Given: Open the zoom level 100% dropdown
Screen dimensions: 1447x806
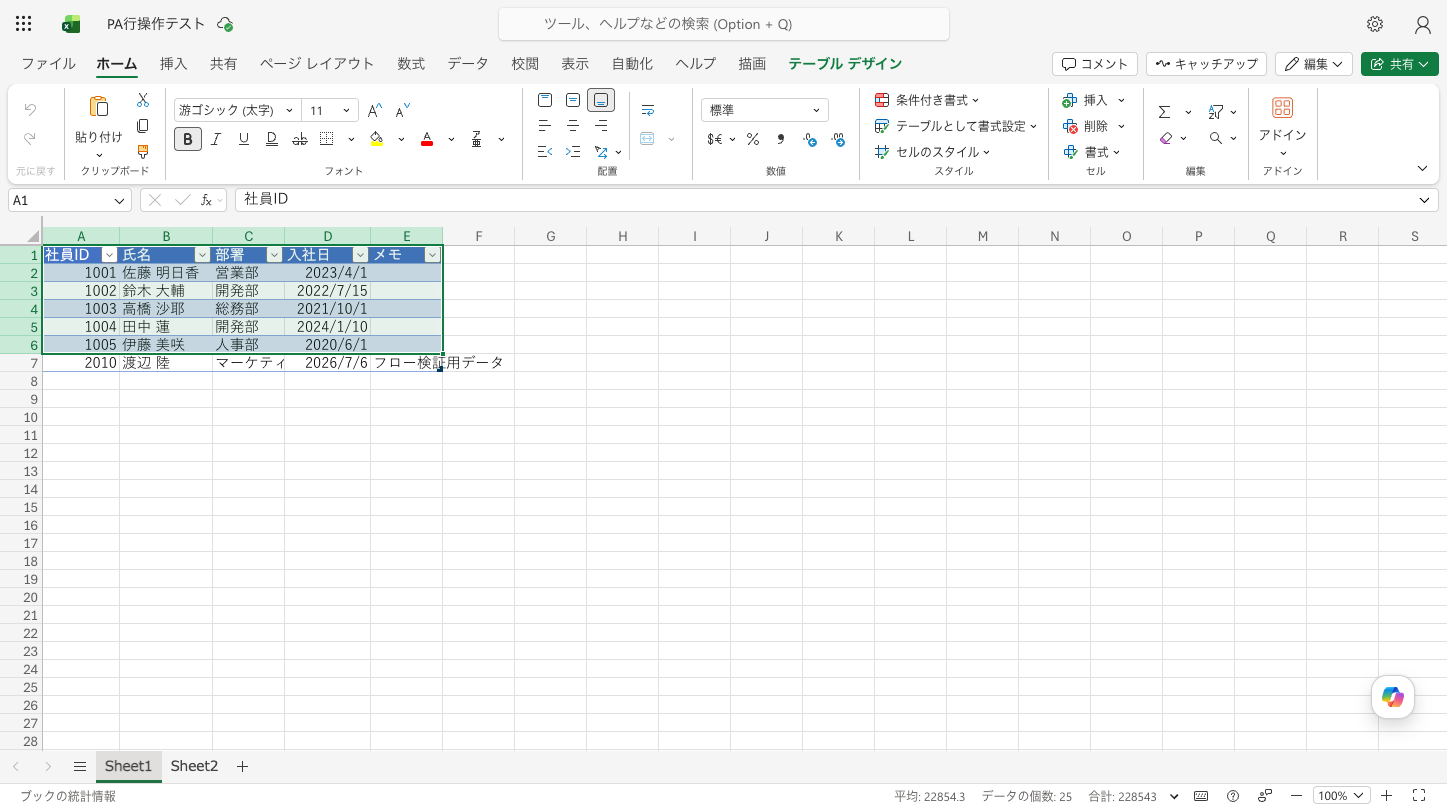Looking at the screenshot, I should coord(1341,796).
